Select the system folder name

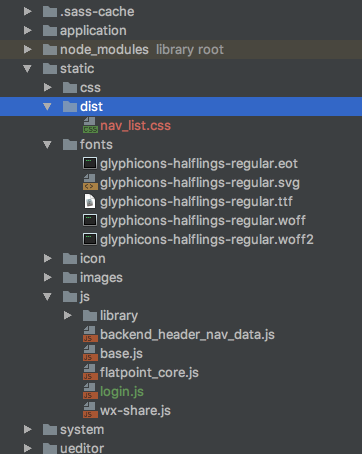pyautogui.click(x=82, y=430)
